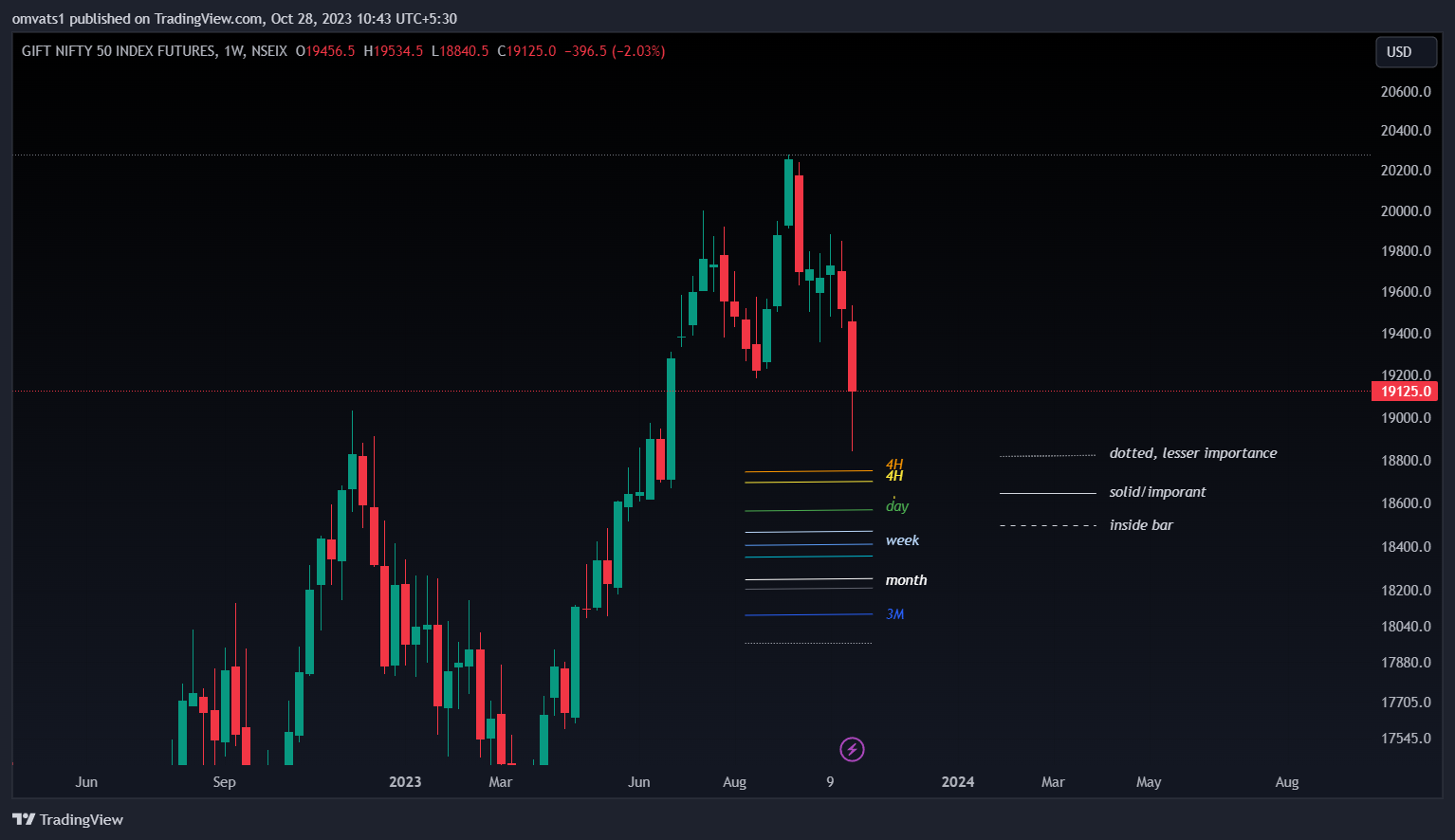The width and height of the screenshot is (1455, 840).
Task: Click the blue 3M label
Action: 894,614
